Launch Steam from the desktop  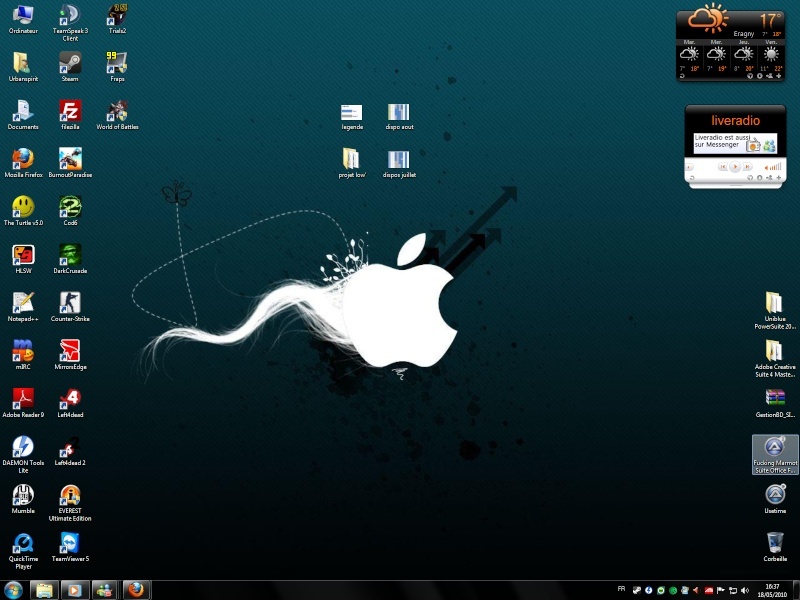click(70, 67)
